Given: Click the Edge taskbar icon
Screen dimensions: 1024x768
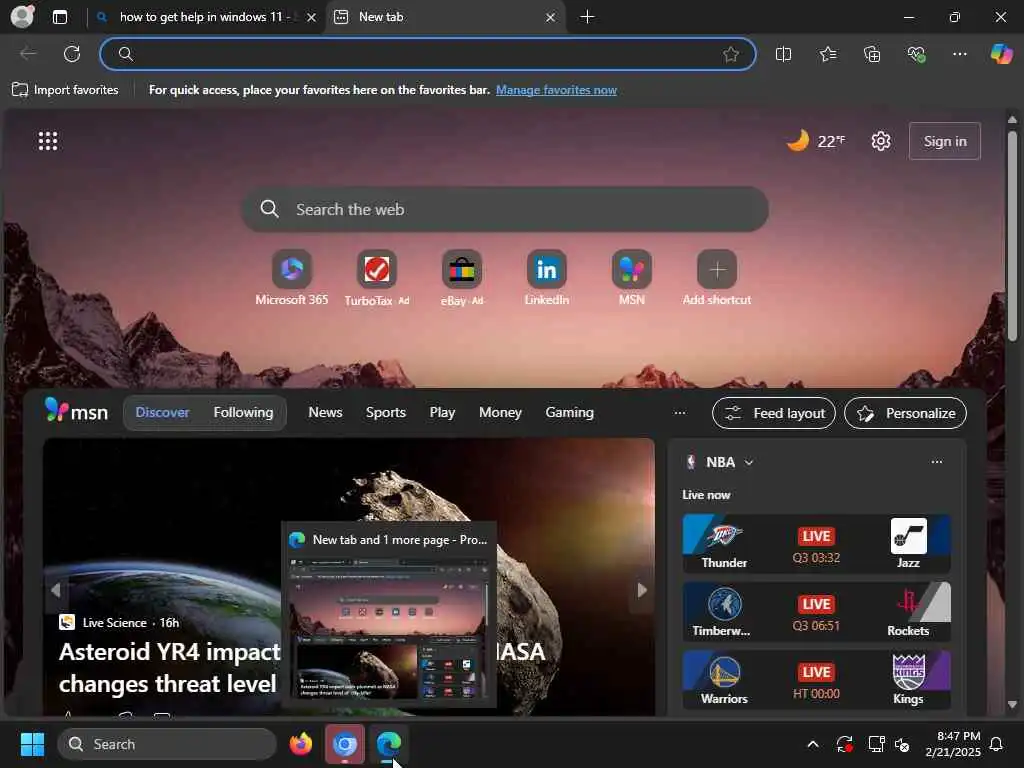Looking at the screenshot, I should point(389,744).
